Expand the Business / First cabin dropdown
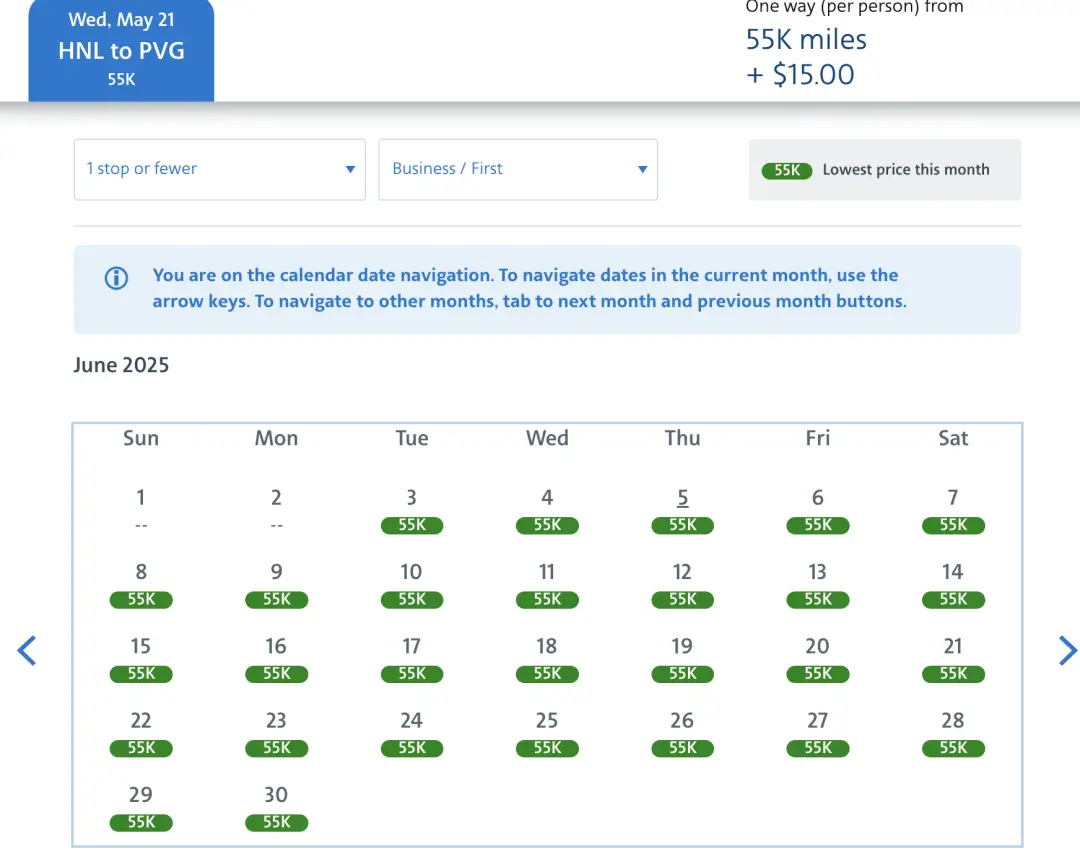Viewport: 1080px width, 867px height. (x=517, y=169)
